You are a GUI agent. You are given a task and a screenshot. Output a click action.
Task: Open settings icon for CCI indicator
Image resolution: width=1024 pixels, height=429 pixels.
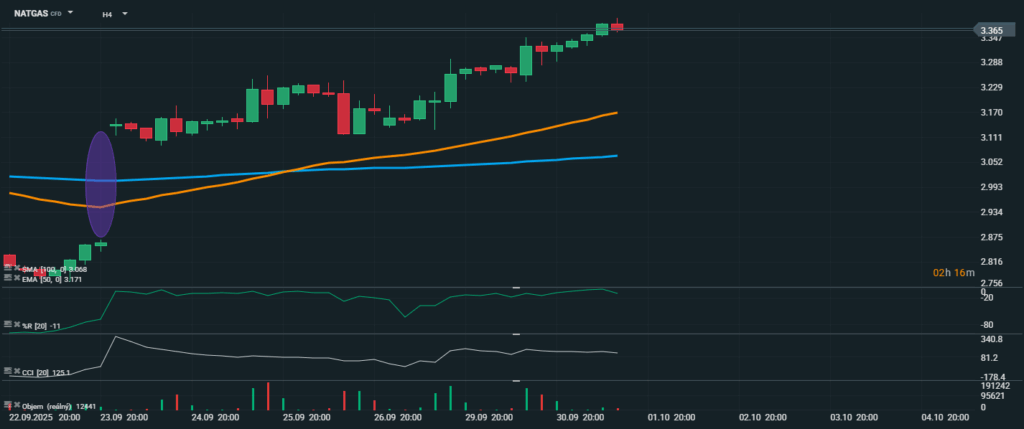(8, 372)
